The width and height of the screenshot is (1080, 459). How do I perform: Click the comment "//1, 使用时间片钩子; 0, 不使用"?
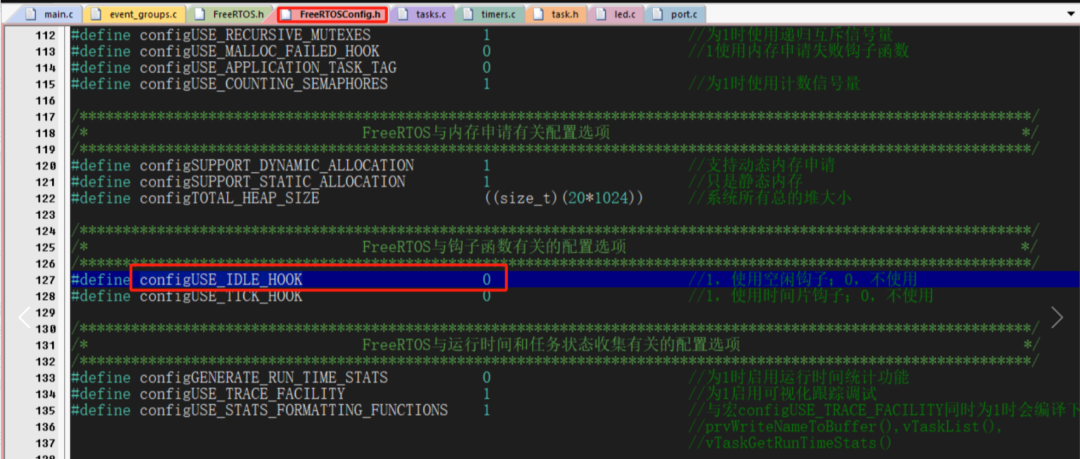coord(811,296)
